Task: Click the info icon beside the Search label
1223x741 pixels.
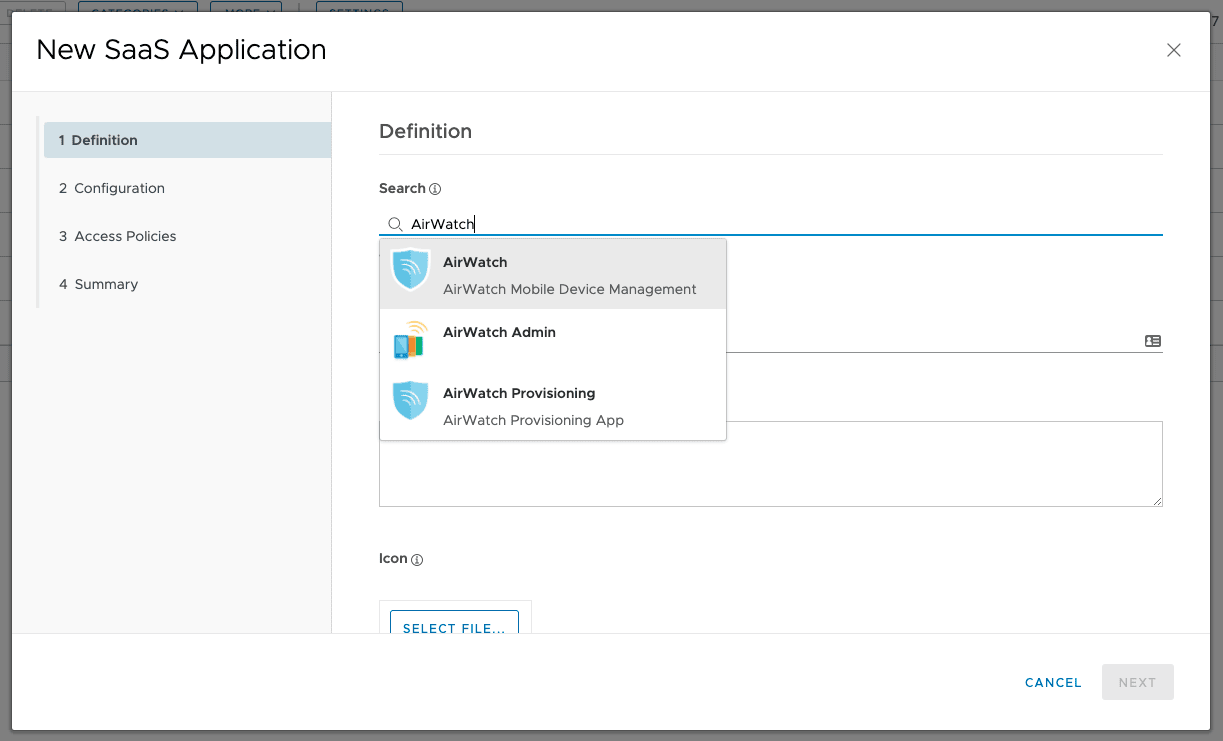Action: [x=435, y=189]
